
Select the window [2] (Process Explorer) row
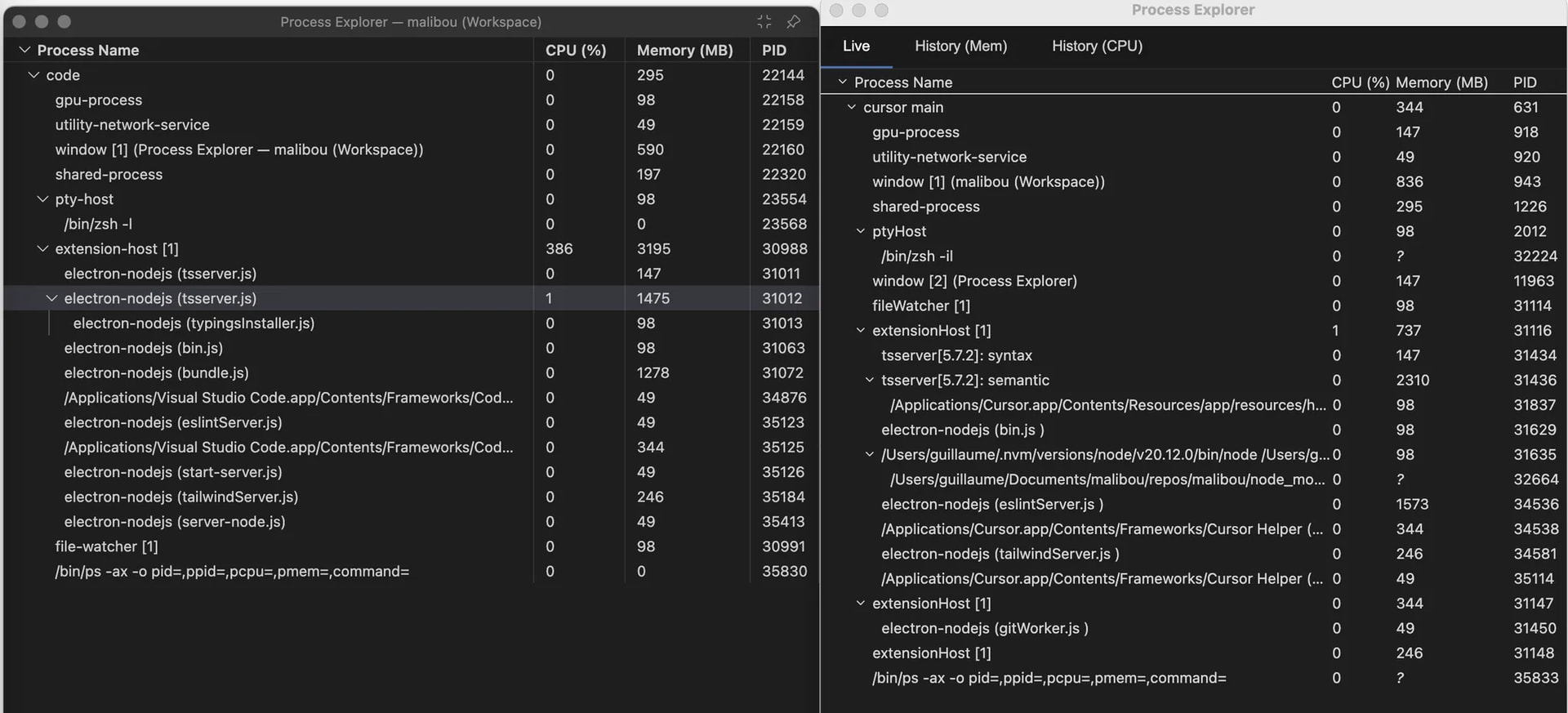coord(1194,281)
